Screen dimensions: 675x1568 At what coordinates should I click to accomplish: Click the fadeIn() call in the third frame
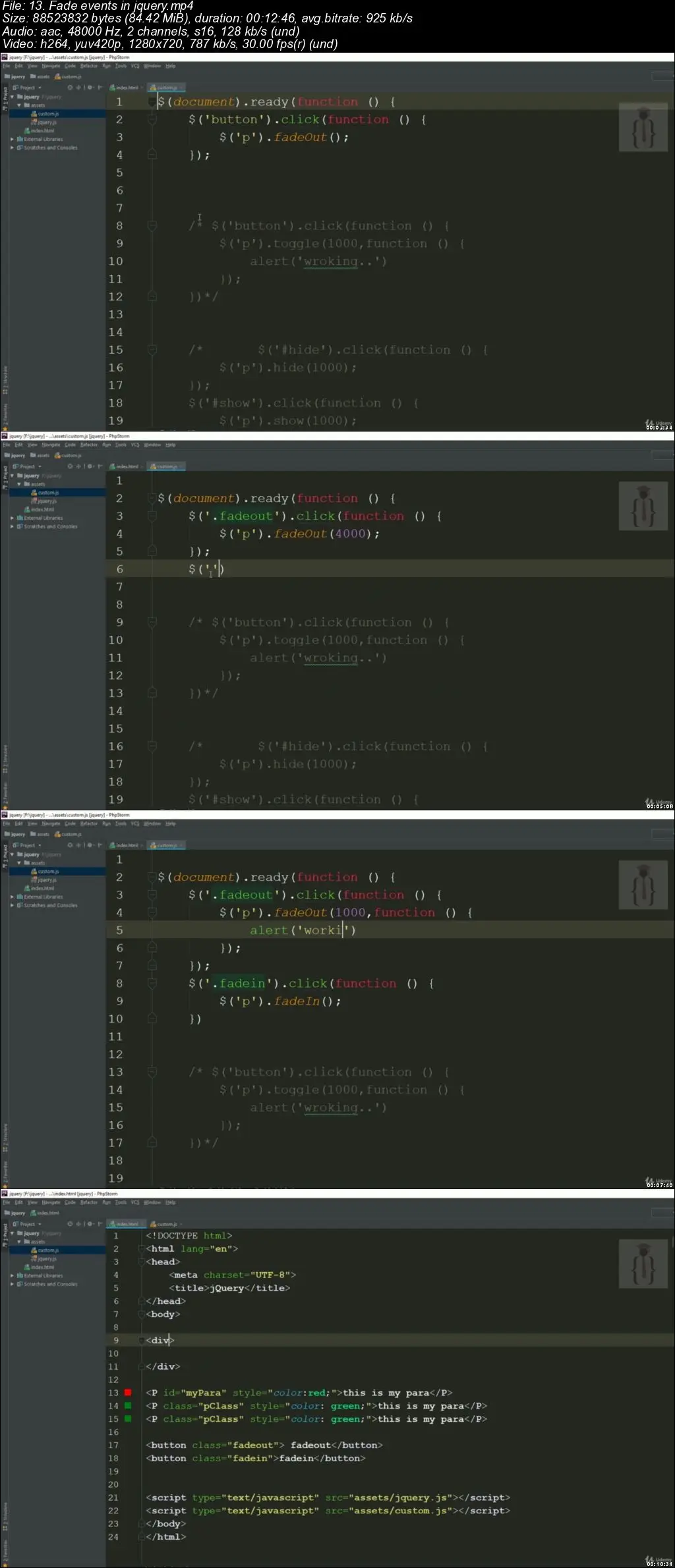pyautogui.click(x=307, y=1001)
